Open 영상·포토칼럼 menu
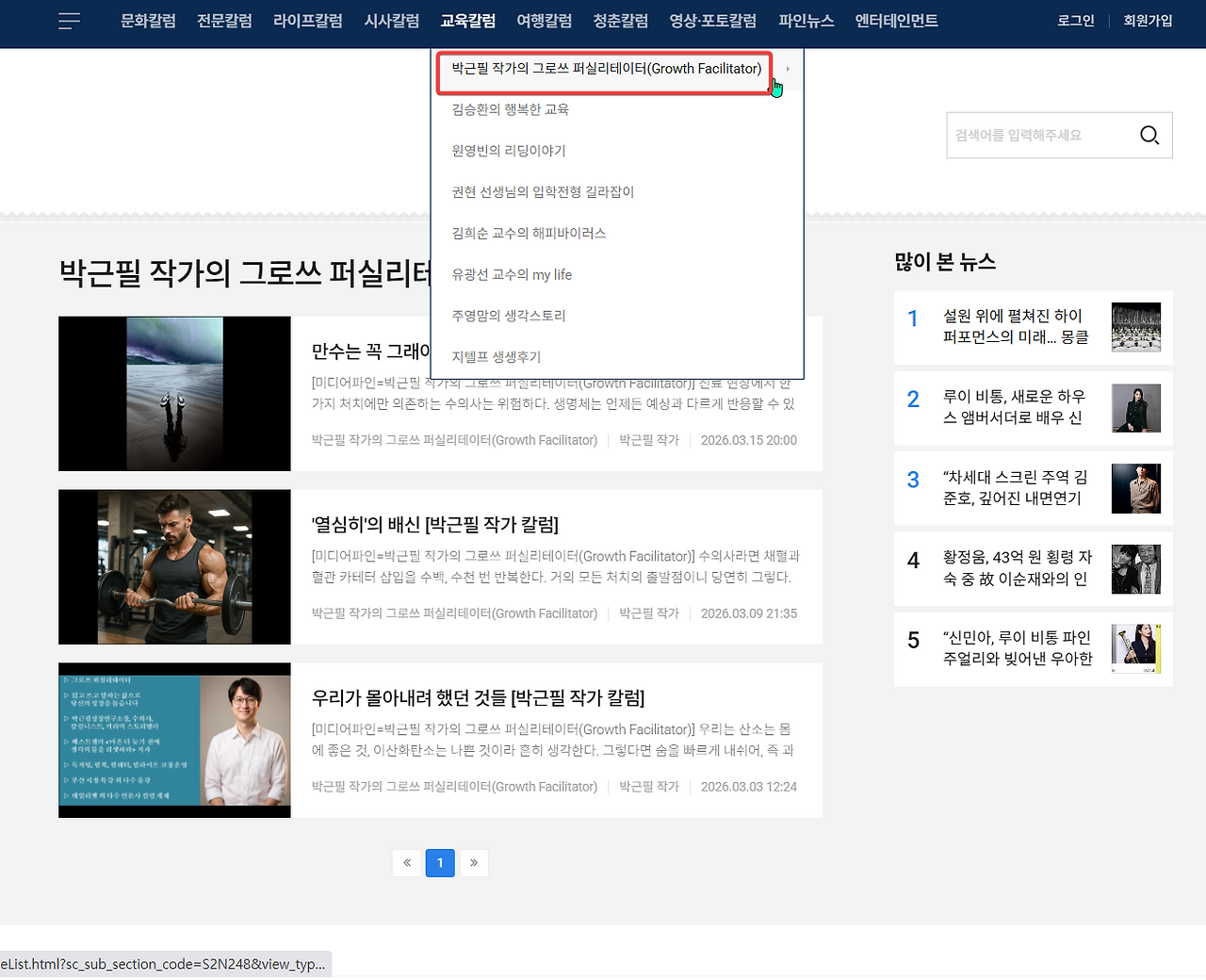This screenshot has width=1206, height=980. point(713,21)
